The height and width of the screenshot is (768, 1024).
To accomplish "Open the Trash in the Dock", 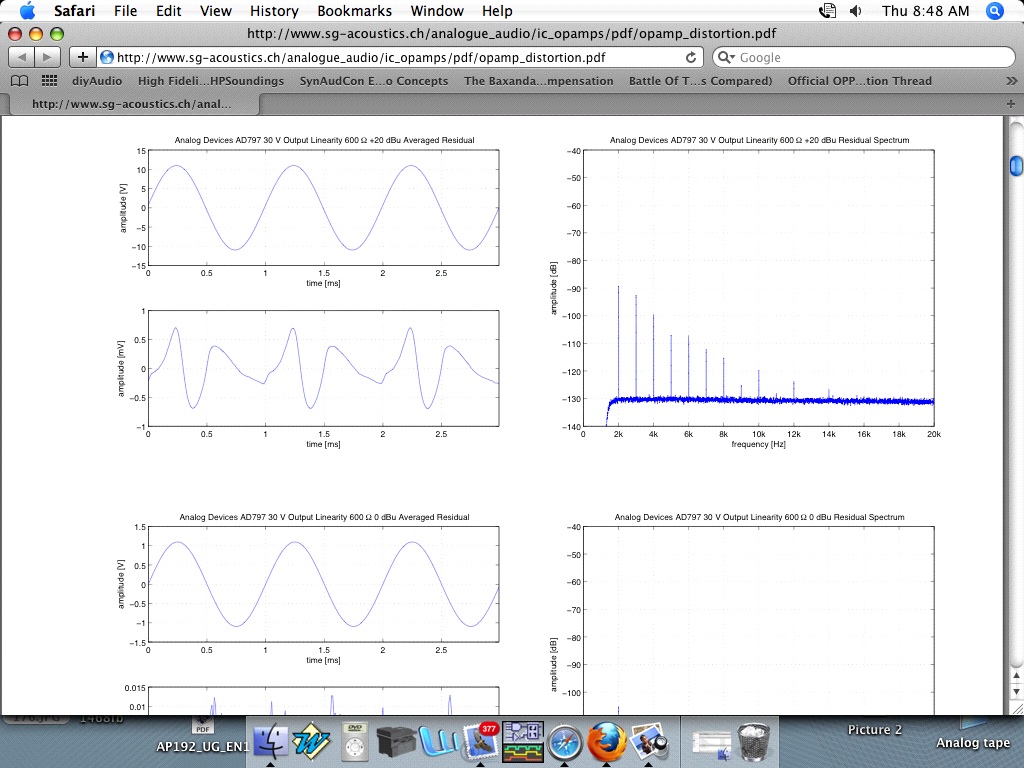I will [754, 743].
